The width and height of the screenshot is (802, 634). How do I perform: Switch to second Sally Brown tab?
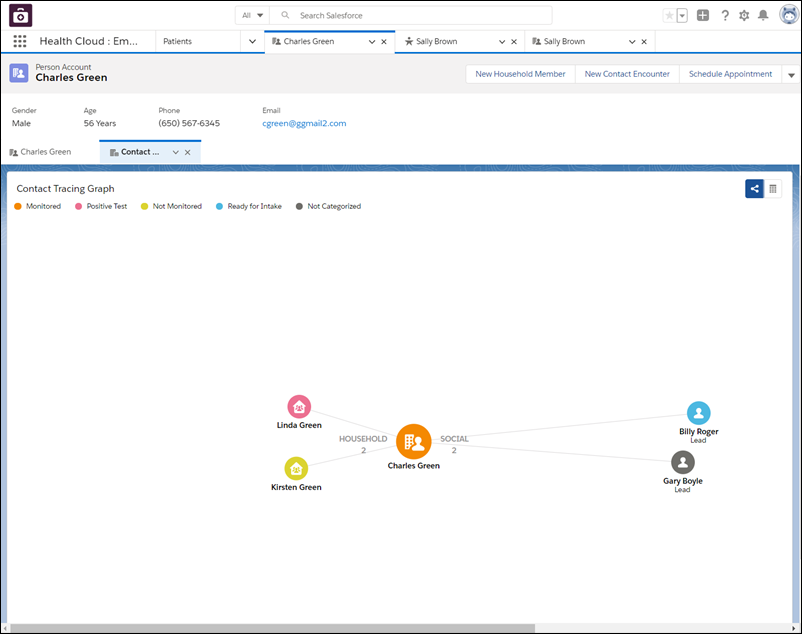[x=564, y=41]
